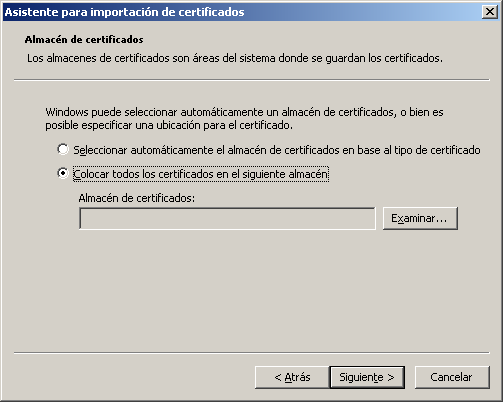The width and height of the screenshot is (503, 402).
Task: Click the empty gray area below the store field
Action: [x=252, y=290]
